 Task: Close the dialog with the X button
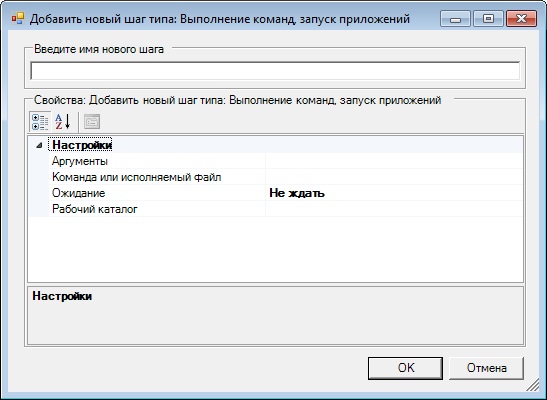521,19
